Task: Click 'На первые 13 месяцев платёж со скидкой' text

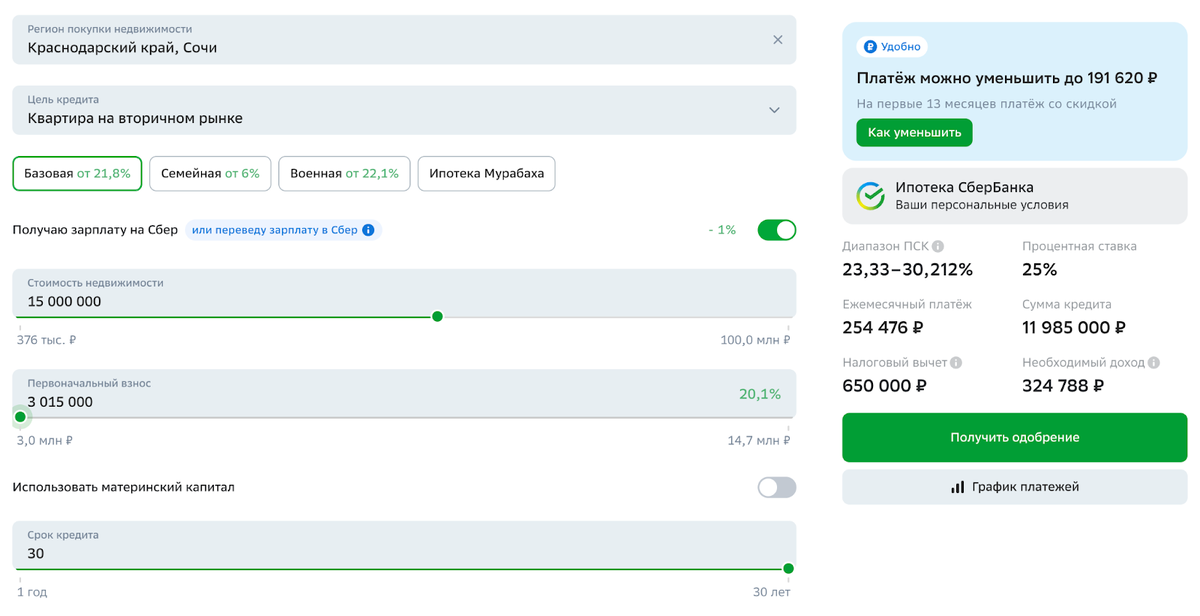Action: point(986,104)
